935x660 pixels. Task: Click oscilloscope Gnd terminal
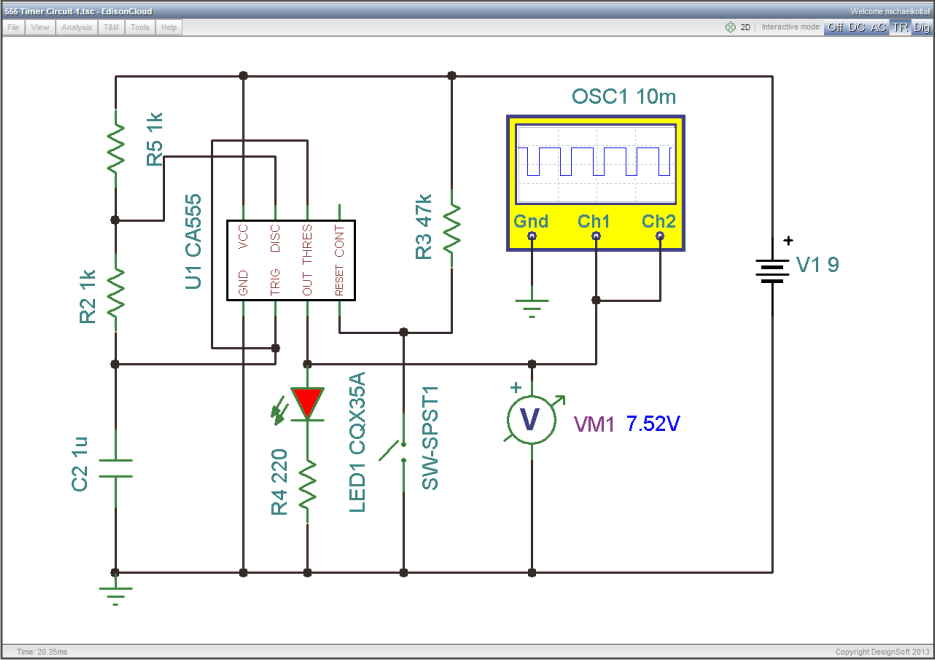pyautogui.click(x=532, y=236)
